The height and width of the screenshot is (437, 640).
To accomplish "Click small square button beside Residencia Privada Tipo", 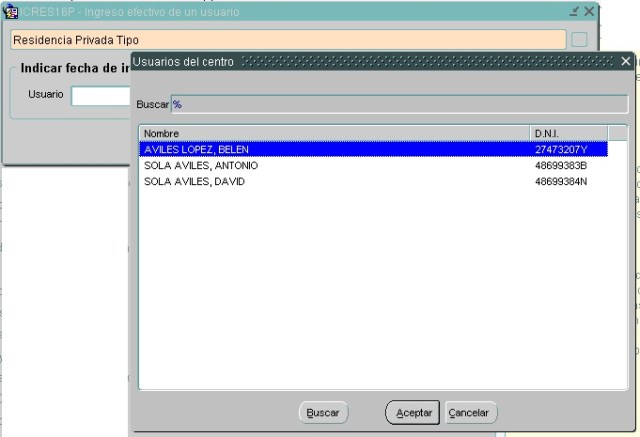I will pos(579,40).
